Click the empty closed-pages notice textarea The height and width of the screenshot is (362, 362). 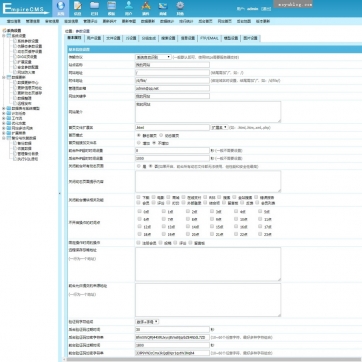208,182
